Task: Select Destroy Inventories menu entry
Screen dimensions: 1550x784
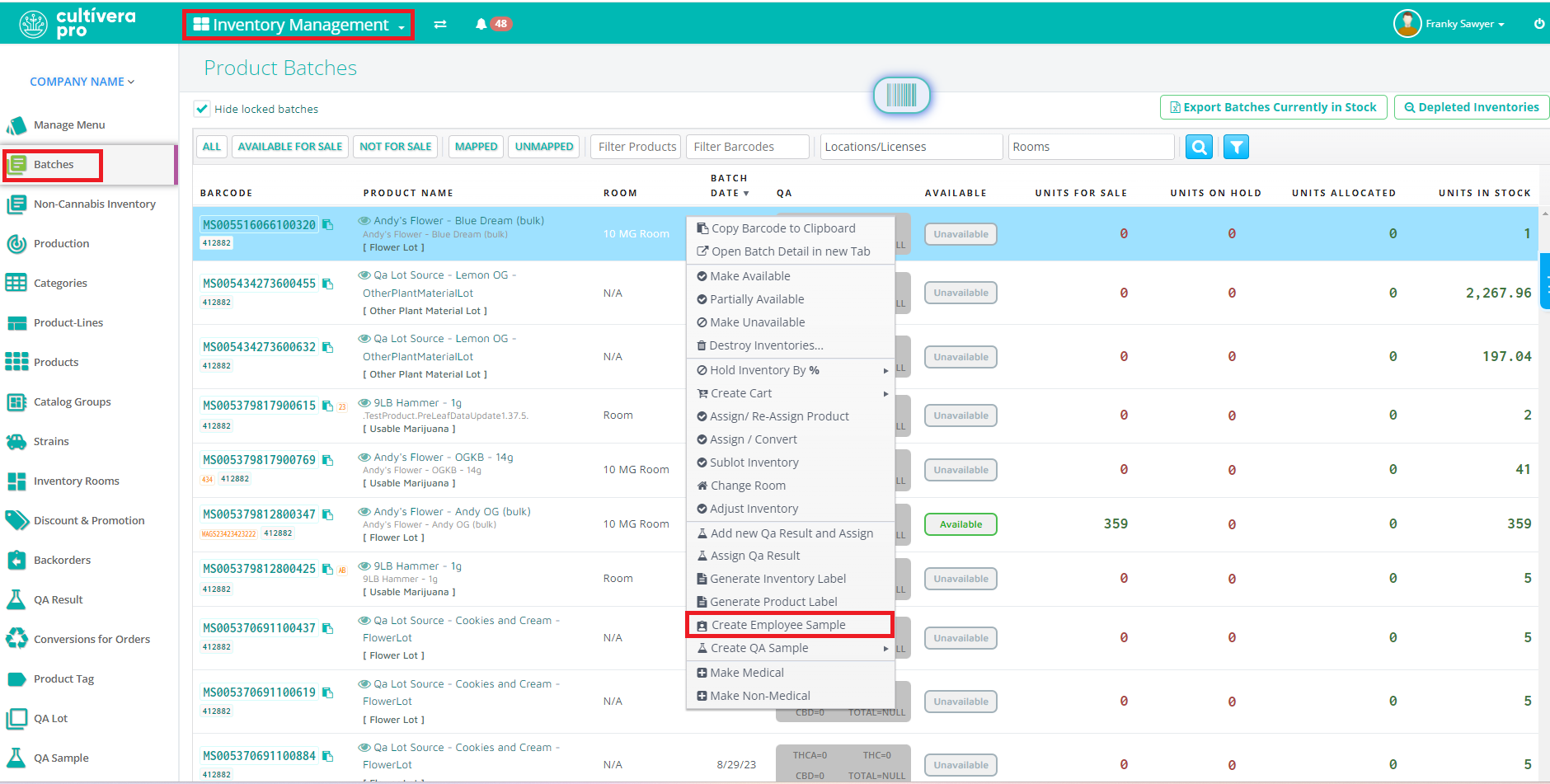Action: 791,345
